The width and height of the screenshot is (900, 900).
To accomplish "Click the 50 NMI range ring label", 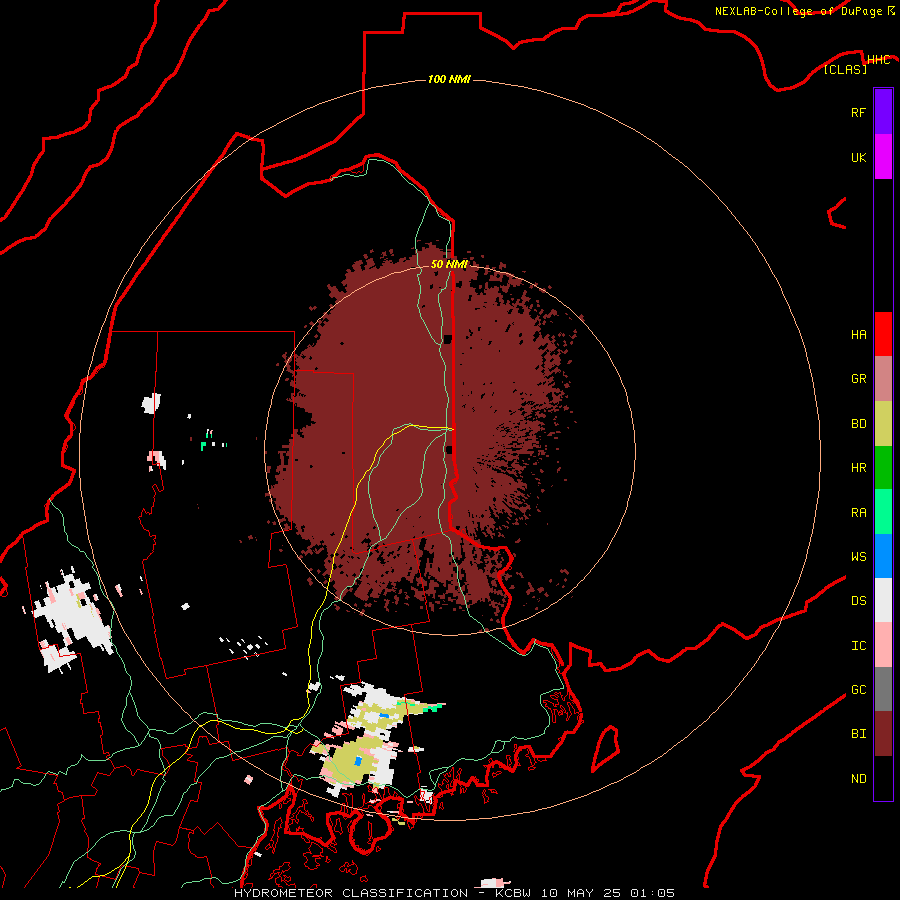I will [x=449, y=264].
